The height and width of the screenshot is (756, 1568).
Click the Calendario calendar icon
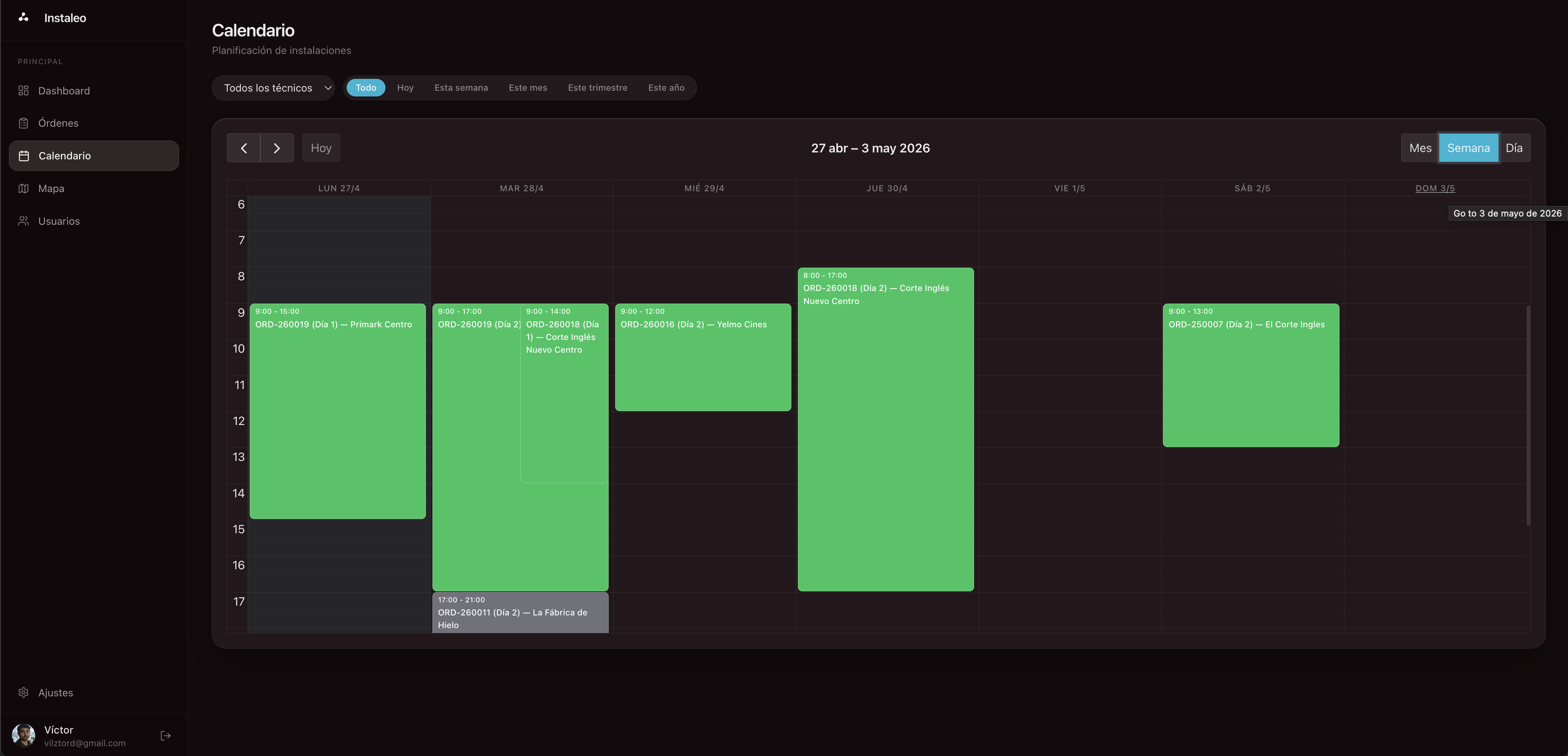pos(24,156)
